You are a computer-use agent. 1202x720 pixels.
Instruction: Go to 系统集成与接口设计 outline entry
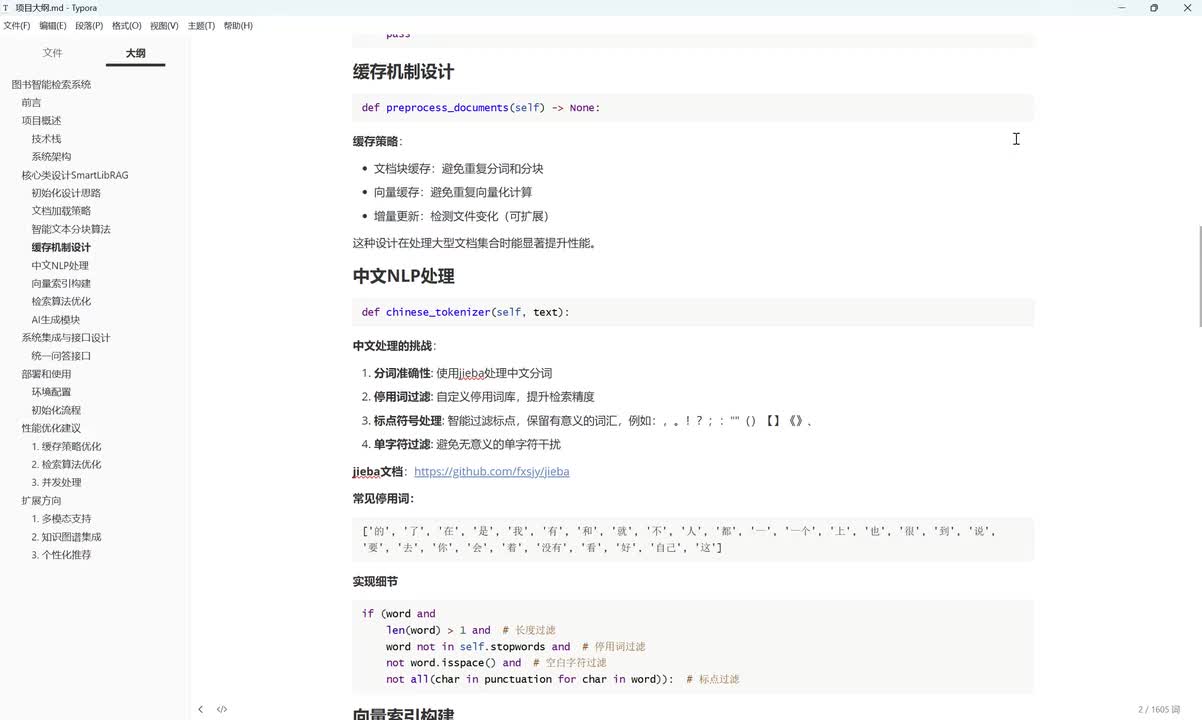point(66,338)
